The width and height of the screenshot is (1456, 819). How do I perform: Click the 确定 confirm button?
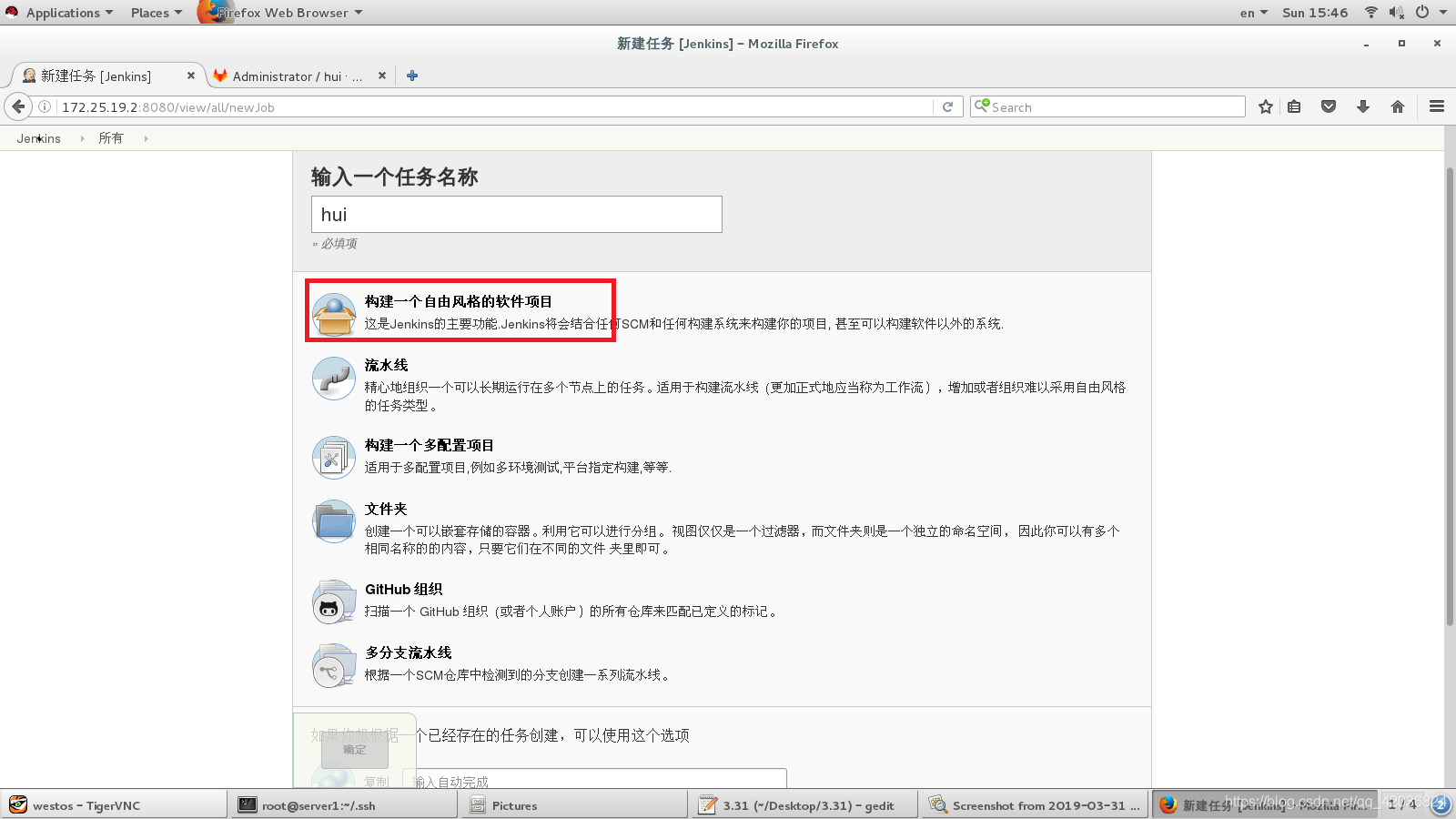point(355,750)
